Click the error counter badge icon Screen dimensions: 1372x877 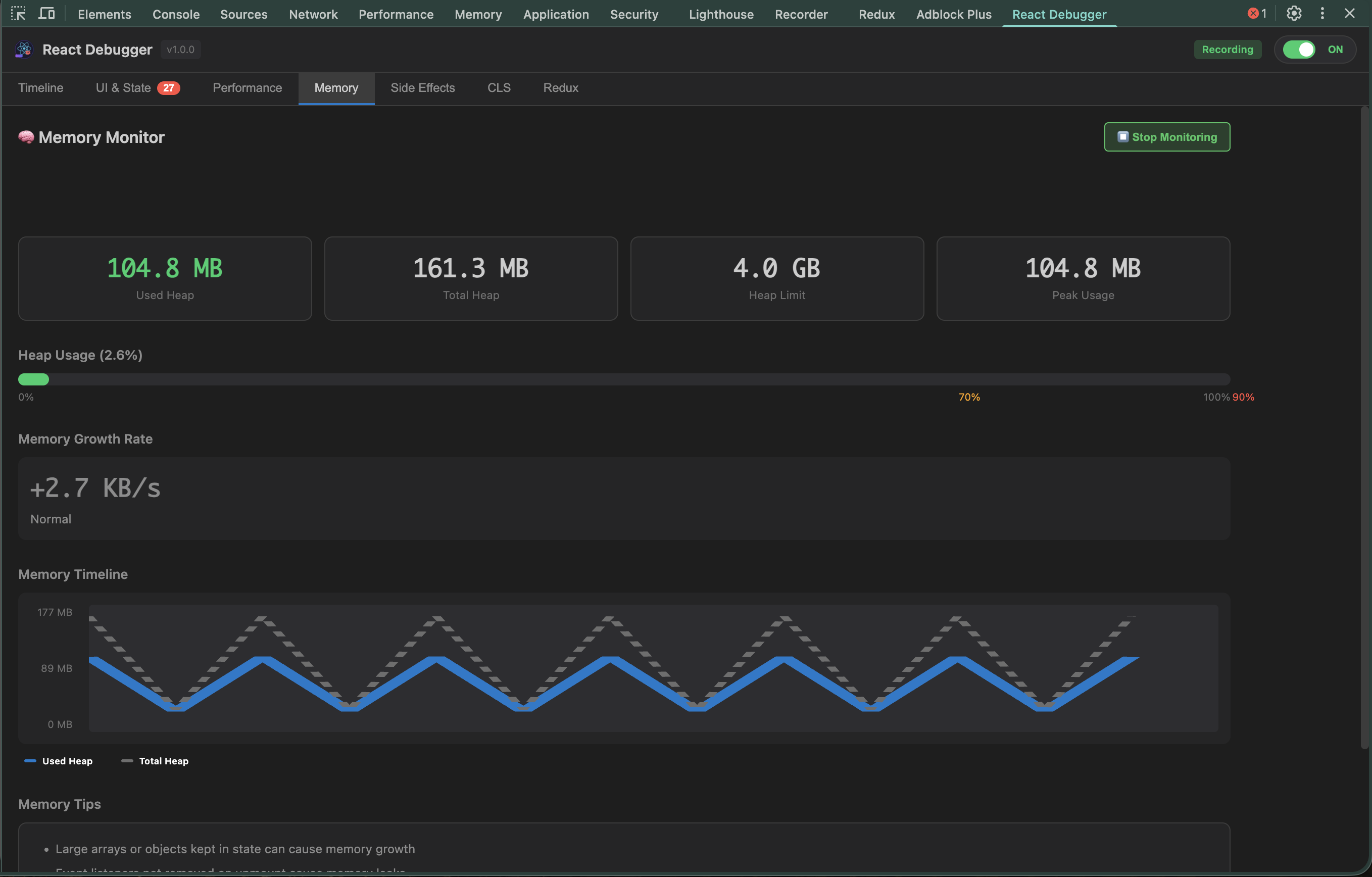click(x=1252, y=13)
